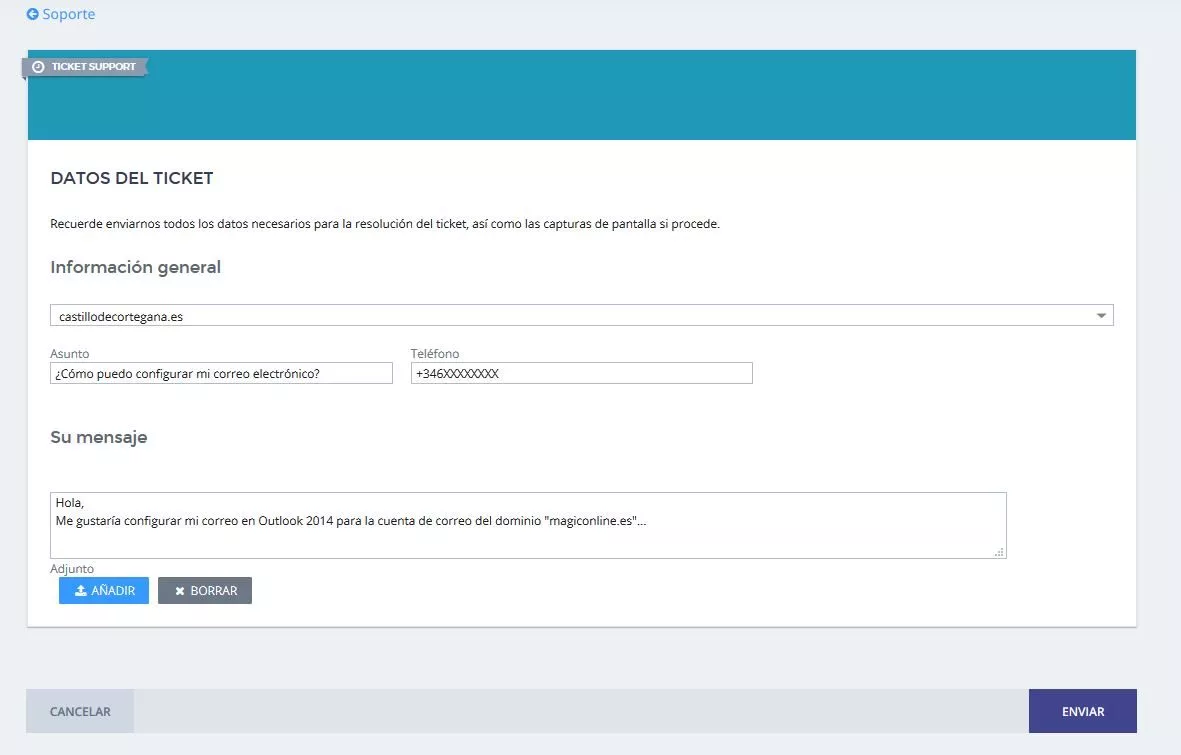This screenshot has width=1181, height=755.
Task: Click the Añadir attachment button label
Action: (x=113, y=591)
